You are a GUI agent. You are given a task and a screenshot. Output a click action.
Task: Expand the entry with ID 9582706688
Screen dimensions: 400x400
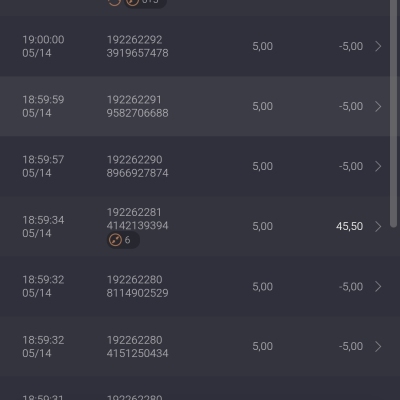click(x=378, y=106)
